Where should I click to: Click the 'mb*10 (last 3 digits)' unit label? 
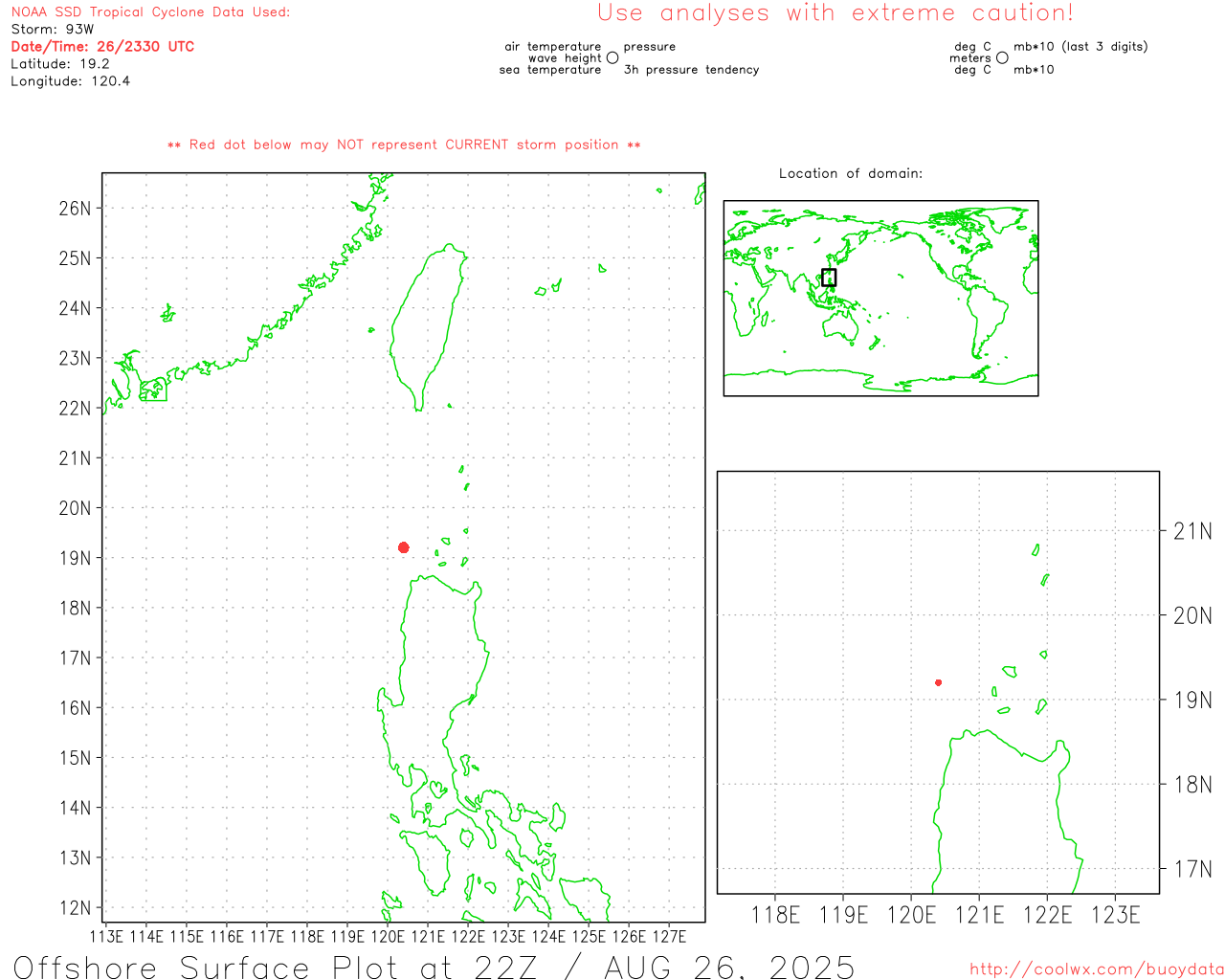coord(1080,47)
